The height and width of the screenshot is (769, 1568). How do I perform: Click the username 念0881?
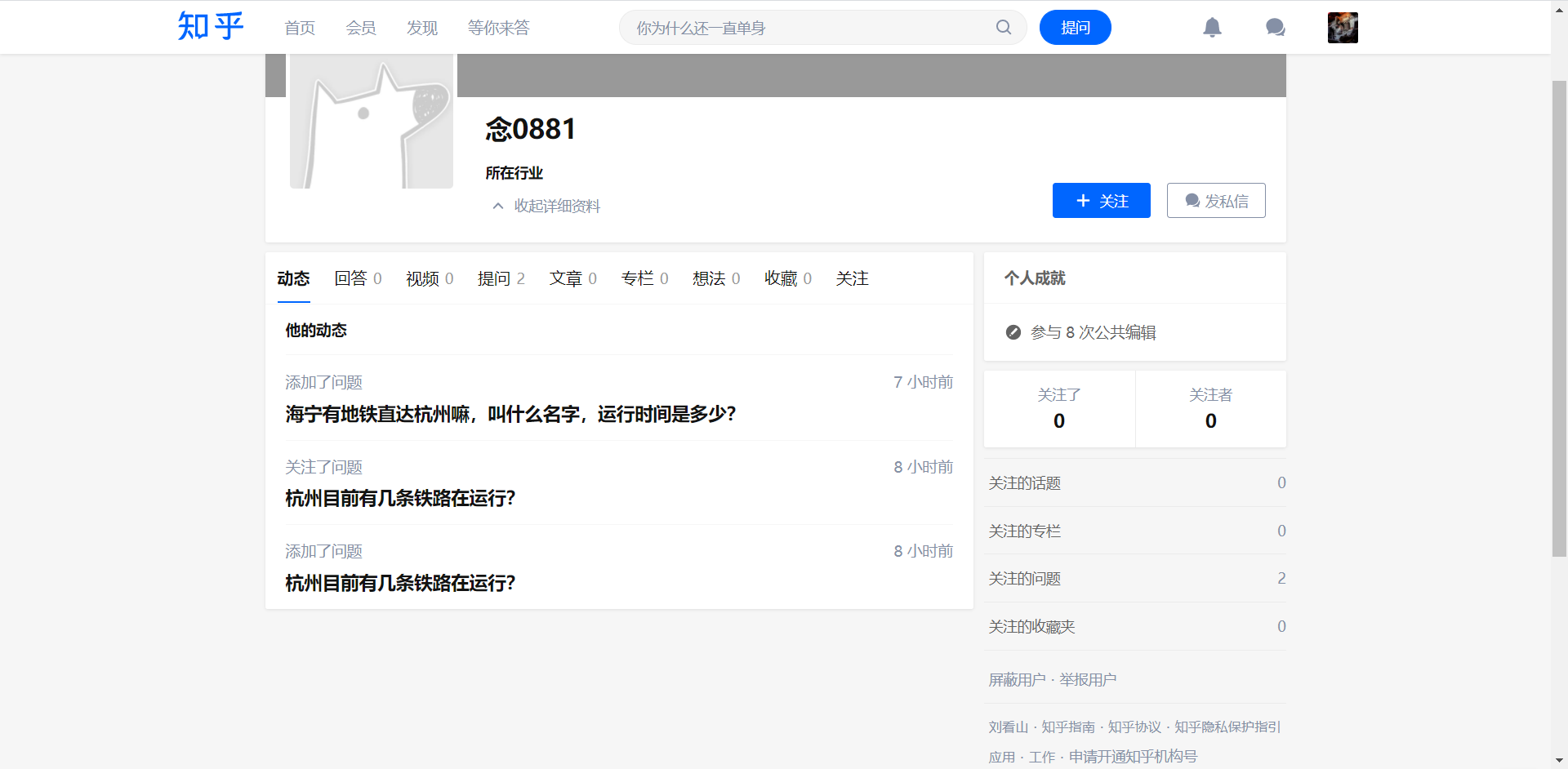(x=531, y=129)
